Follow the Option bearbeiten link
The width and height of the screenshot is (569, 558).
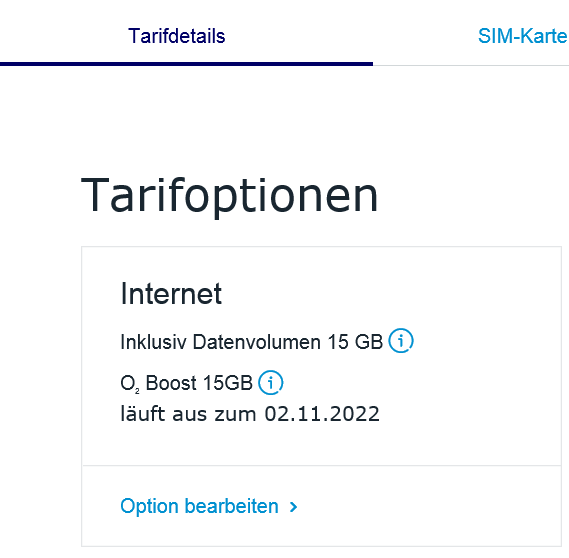pos(199,506)
